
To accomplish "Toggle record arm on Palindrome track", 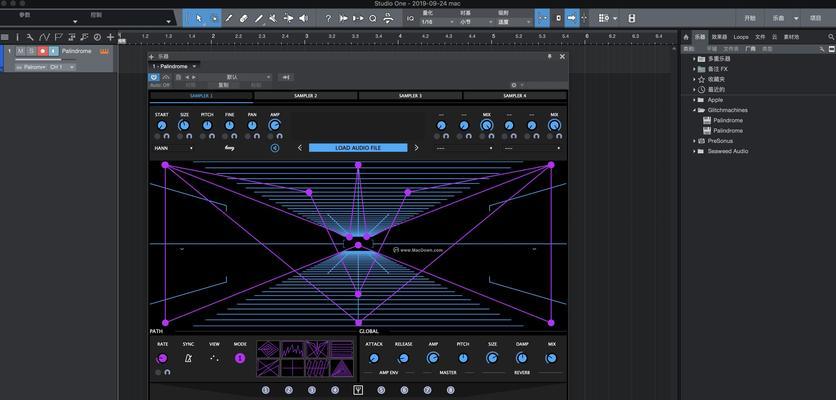I will point(42,51).
